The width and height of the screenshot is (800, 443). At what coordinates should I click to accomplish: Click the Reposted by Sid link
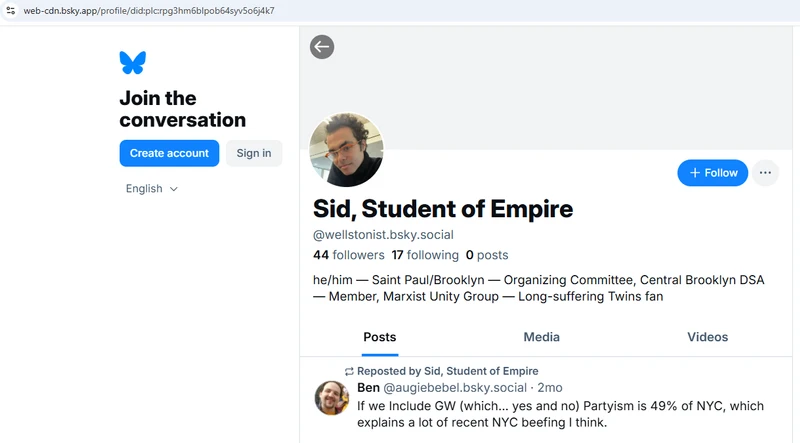click(447, 371)
